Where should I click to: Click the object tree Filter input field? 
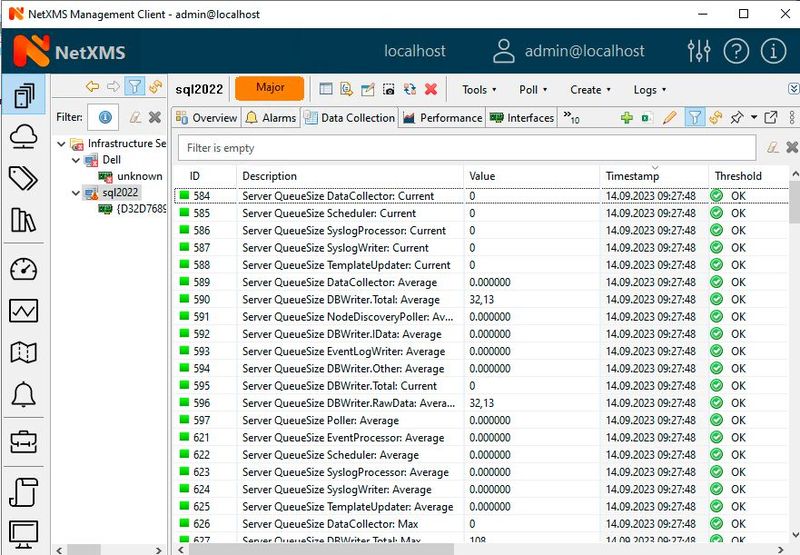coord(104,118)
